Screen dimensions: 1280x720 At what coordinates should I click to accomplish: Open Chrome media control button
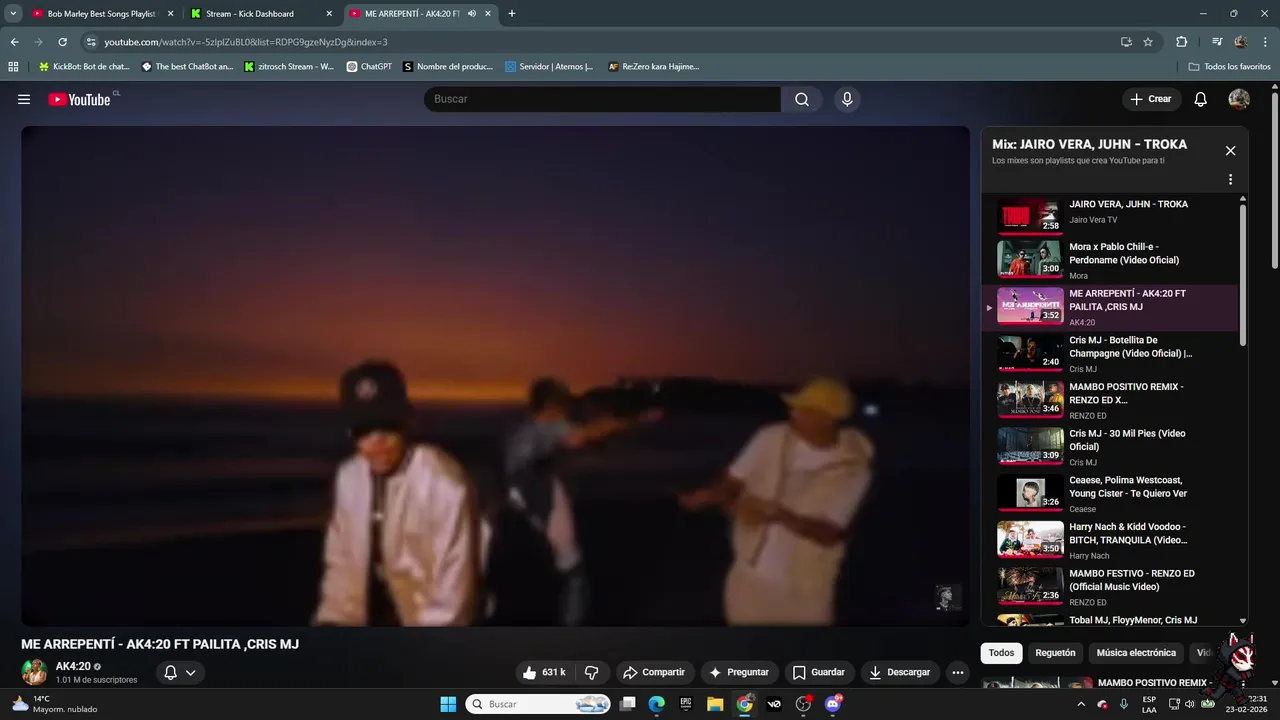[x=1217, y=42]
